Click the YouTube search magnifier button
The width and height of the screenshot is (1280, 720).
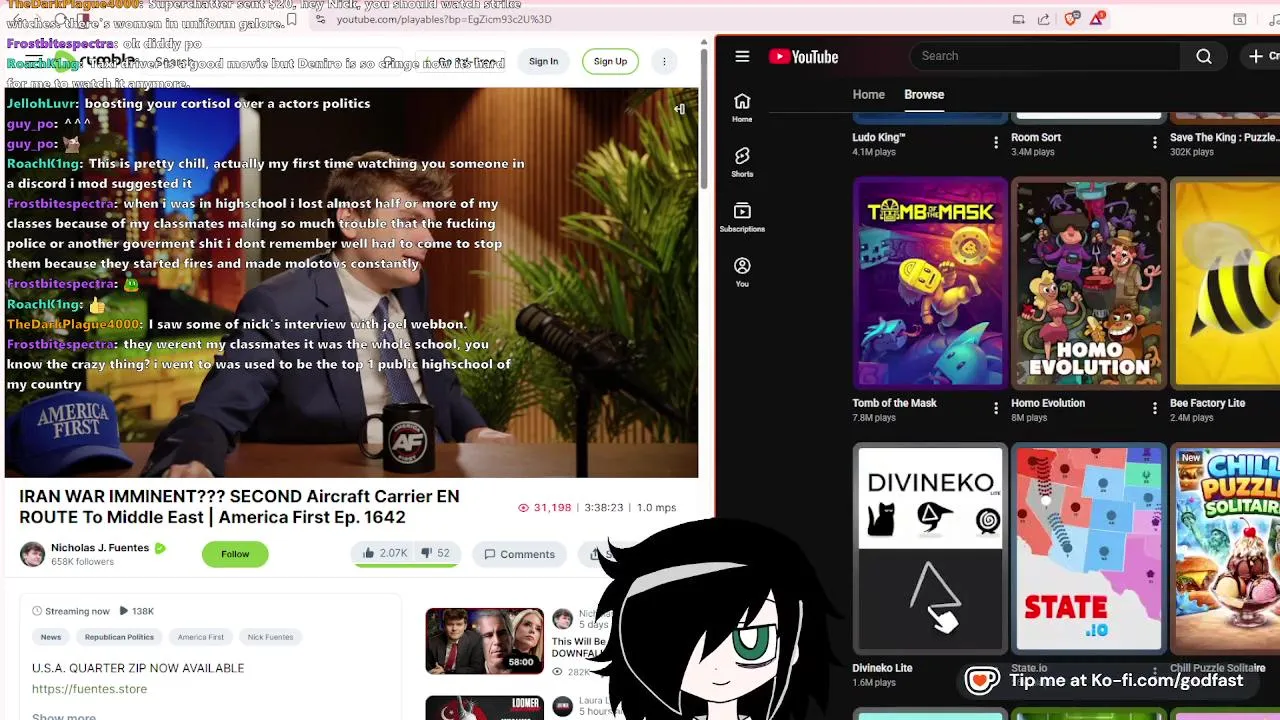click(x=1204, y=56)
